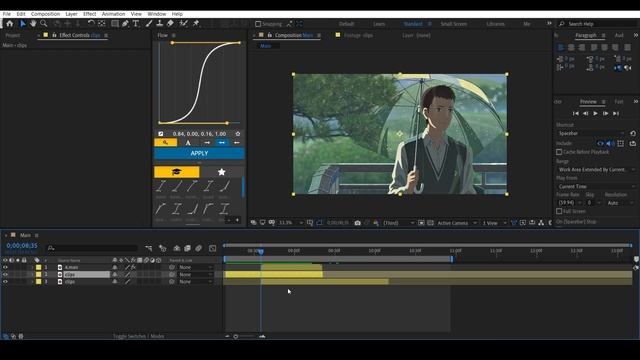This screenshot has height=360, width=640.
Task: Click the Home icon in the toolbar
Action: point(9,24)
